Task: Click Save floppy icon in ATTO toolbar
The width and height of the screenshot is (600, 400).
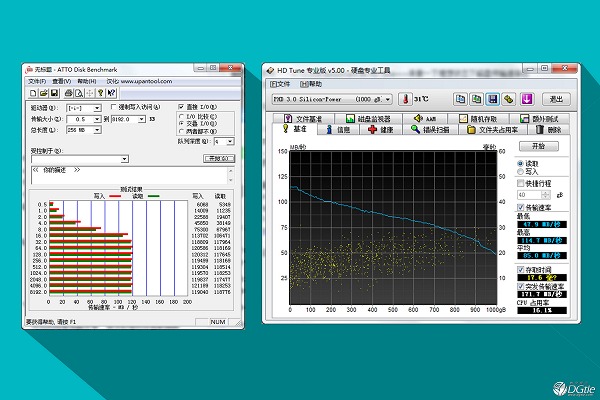Action: click(x=54, y=93)
